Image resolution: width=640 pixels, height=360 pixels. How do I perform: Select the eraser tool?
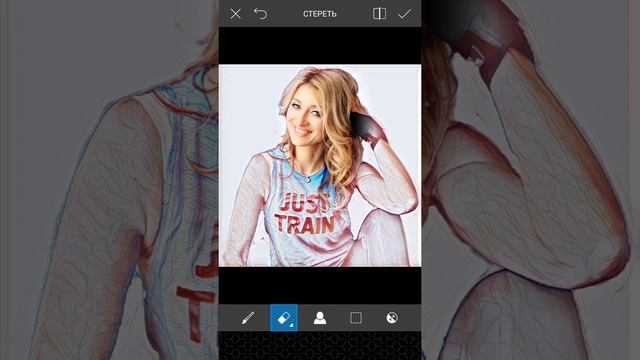284,318
